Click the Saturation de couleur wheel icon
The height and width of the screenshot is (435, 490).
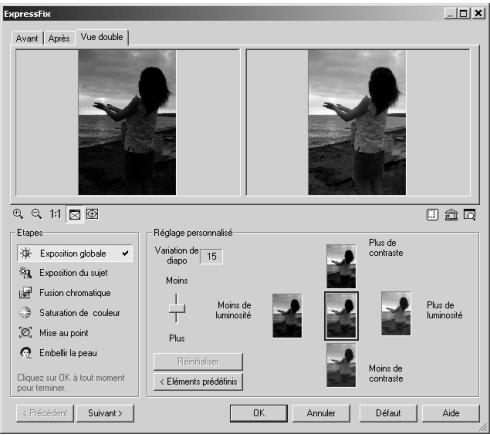tap(25, 313)
